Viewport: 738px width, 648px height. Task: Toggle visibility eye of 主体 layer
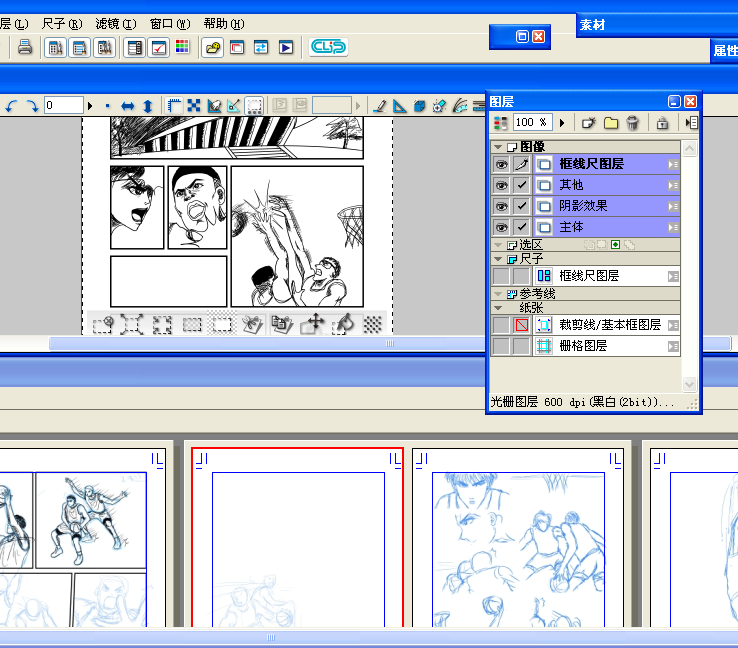(x=501, y=227)
